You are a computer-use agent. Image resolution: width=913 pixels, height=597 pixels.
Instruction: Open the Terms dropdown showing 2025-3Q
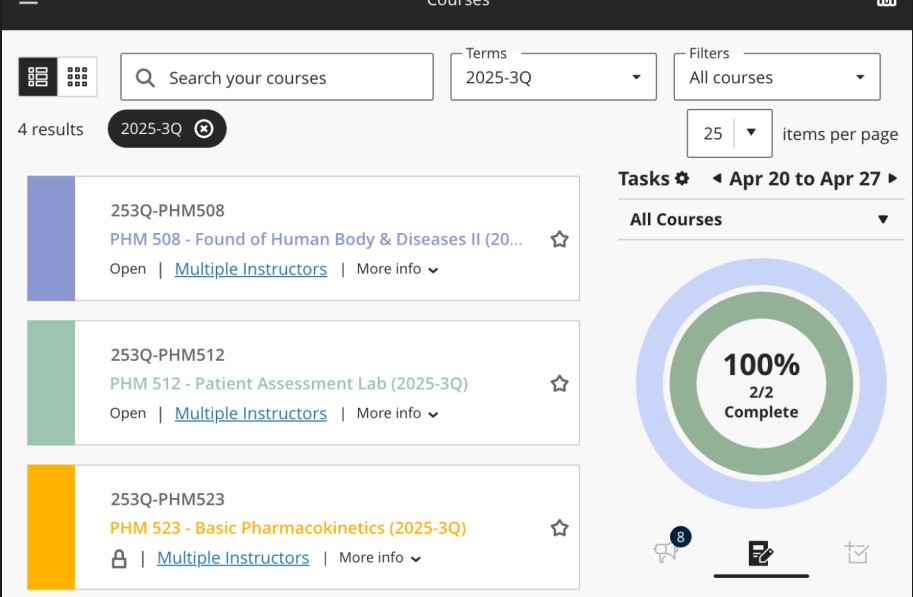(554, 77)
